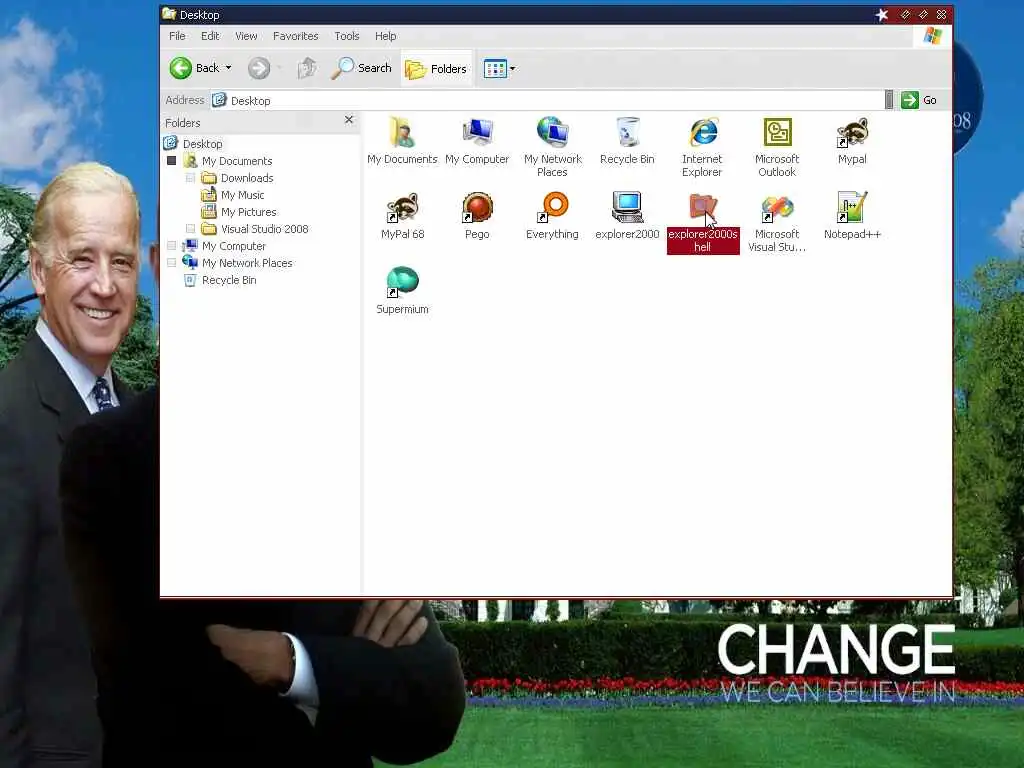
Task: Select Desktop in folder tree
Action: (202, 144)
